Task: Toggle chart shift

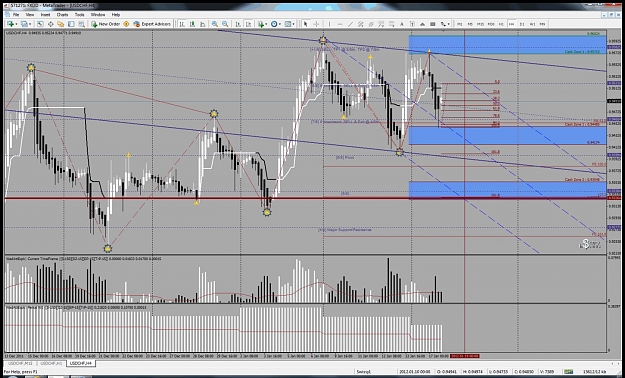Action: [x=248, y=24]
